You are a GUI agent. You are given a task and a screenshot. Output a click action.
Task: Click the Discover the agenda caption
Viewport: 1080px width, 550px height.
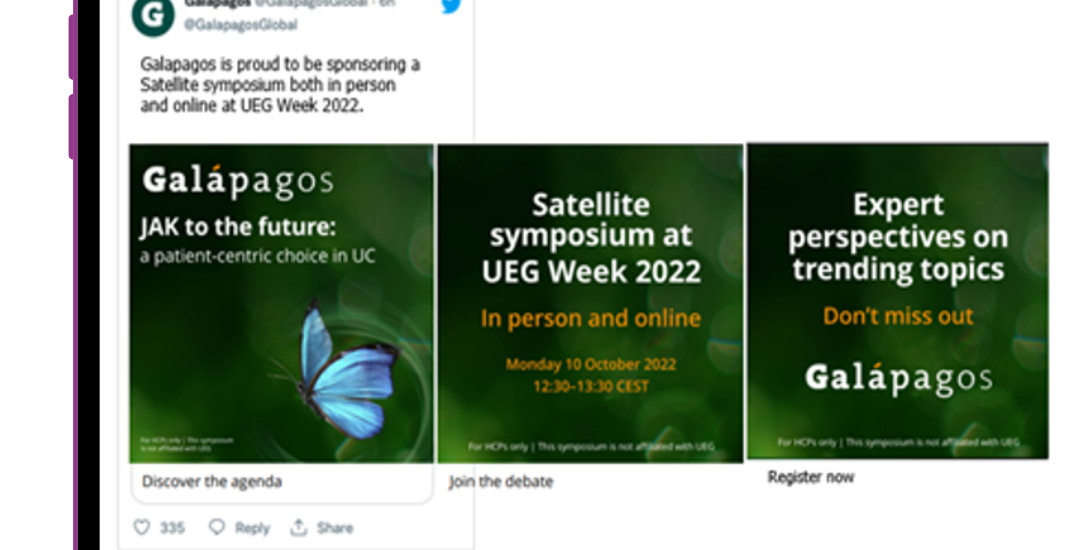click(x=211, y=481)
